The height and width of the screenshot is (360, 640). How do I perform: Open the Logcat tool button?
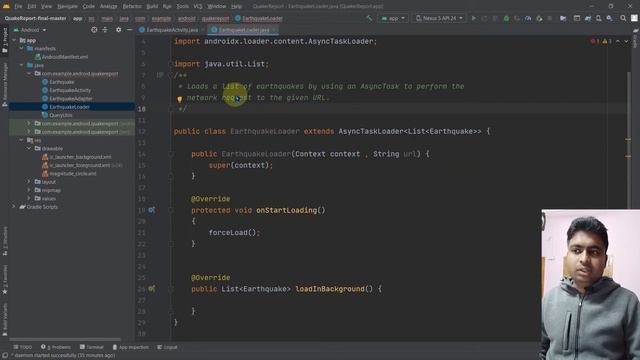coord(167,347)
